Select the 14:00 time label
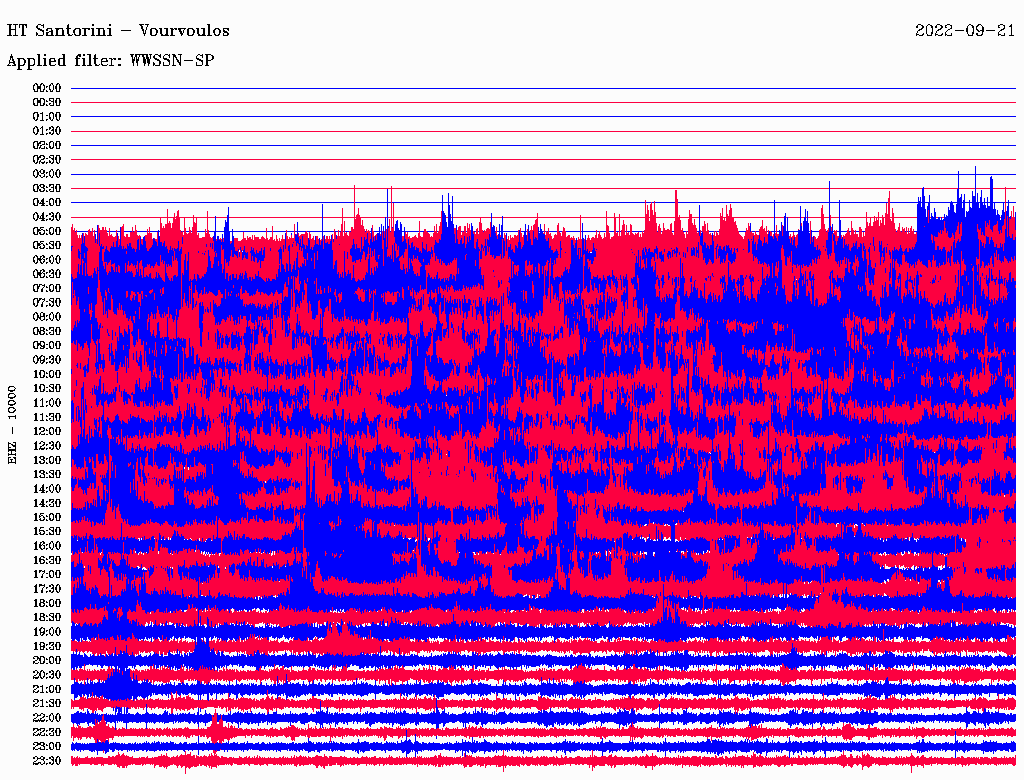 tap(47, 489)
